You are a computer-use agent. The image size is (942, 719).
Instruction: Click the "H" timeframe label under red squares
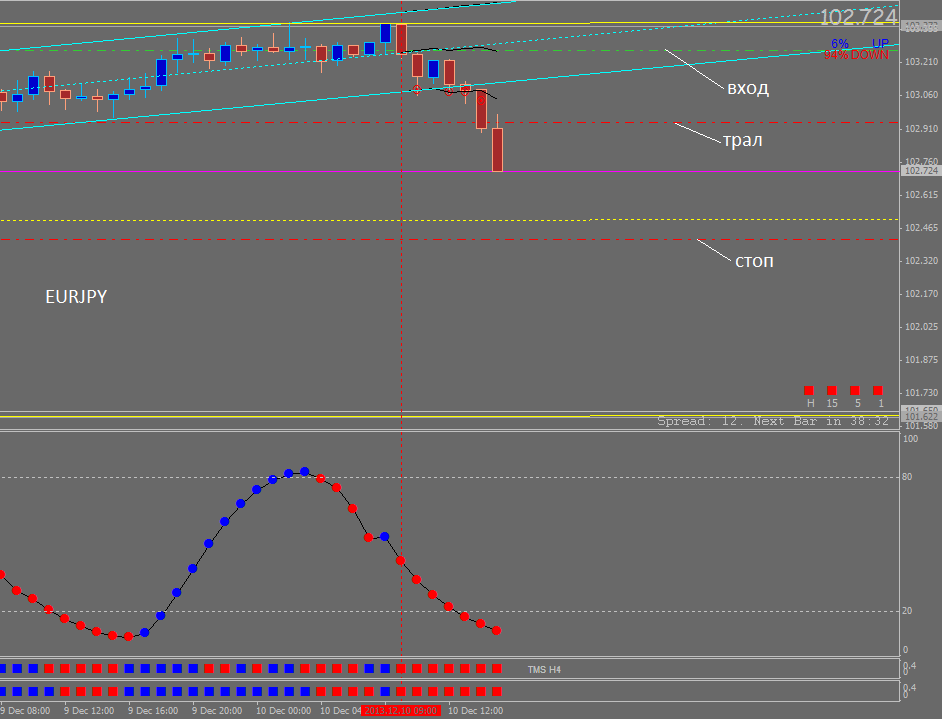(810, 404)
